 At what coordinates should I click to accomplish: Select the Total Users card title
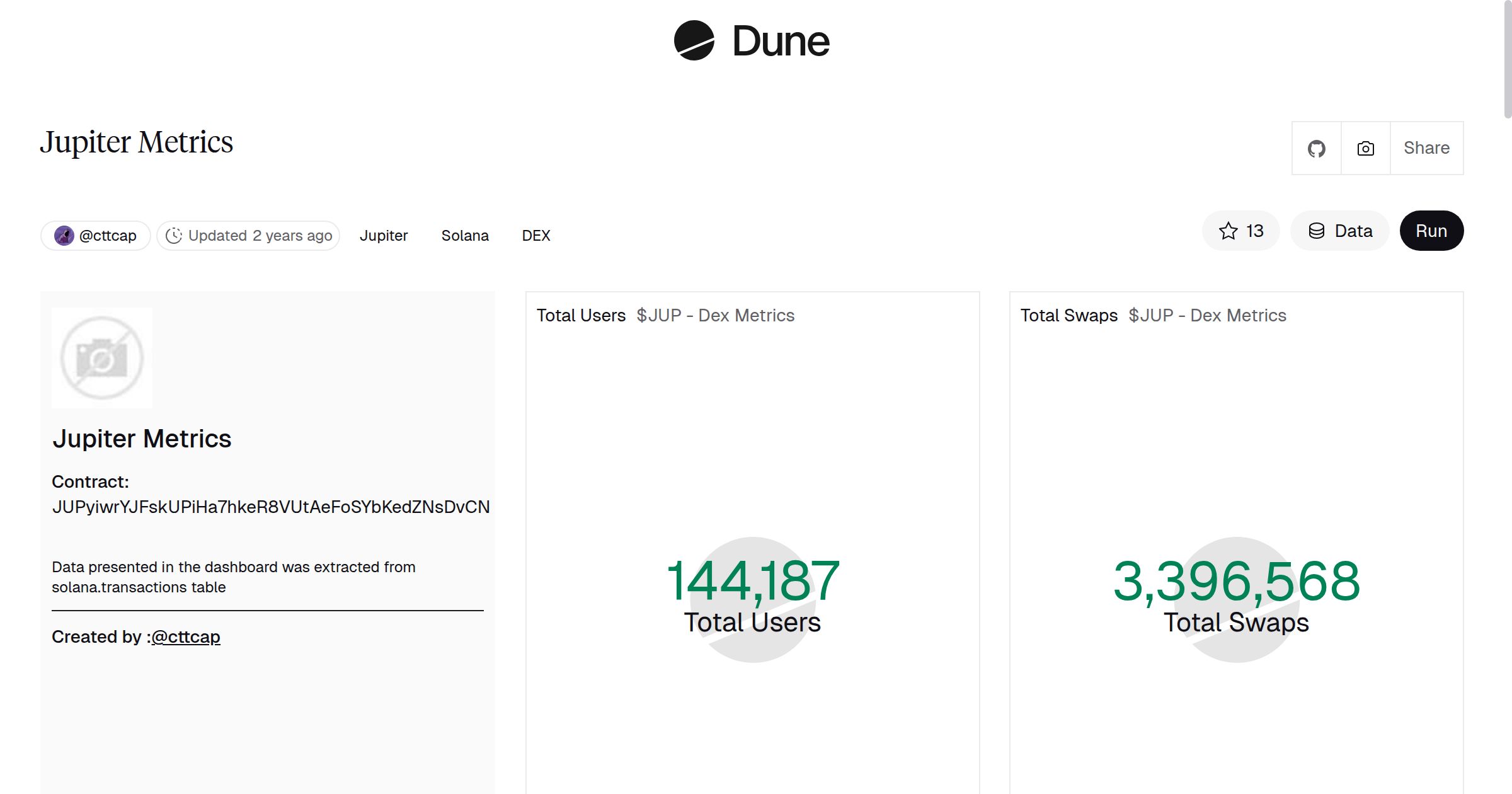(581, 315)
